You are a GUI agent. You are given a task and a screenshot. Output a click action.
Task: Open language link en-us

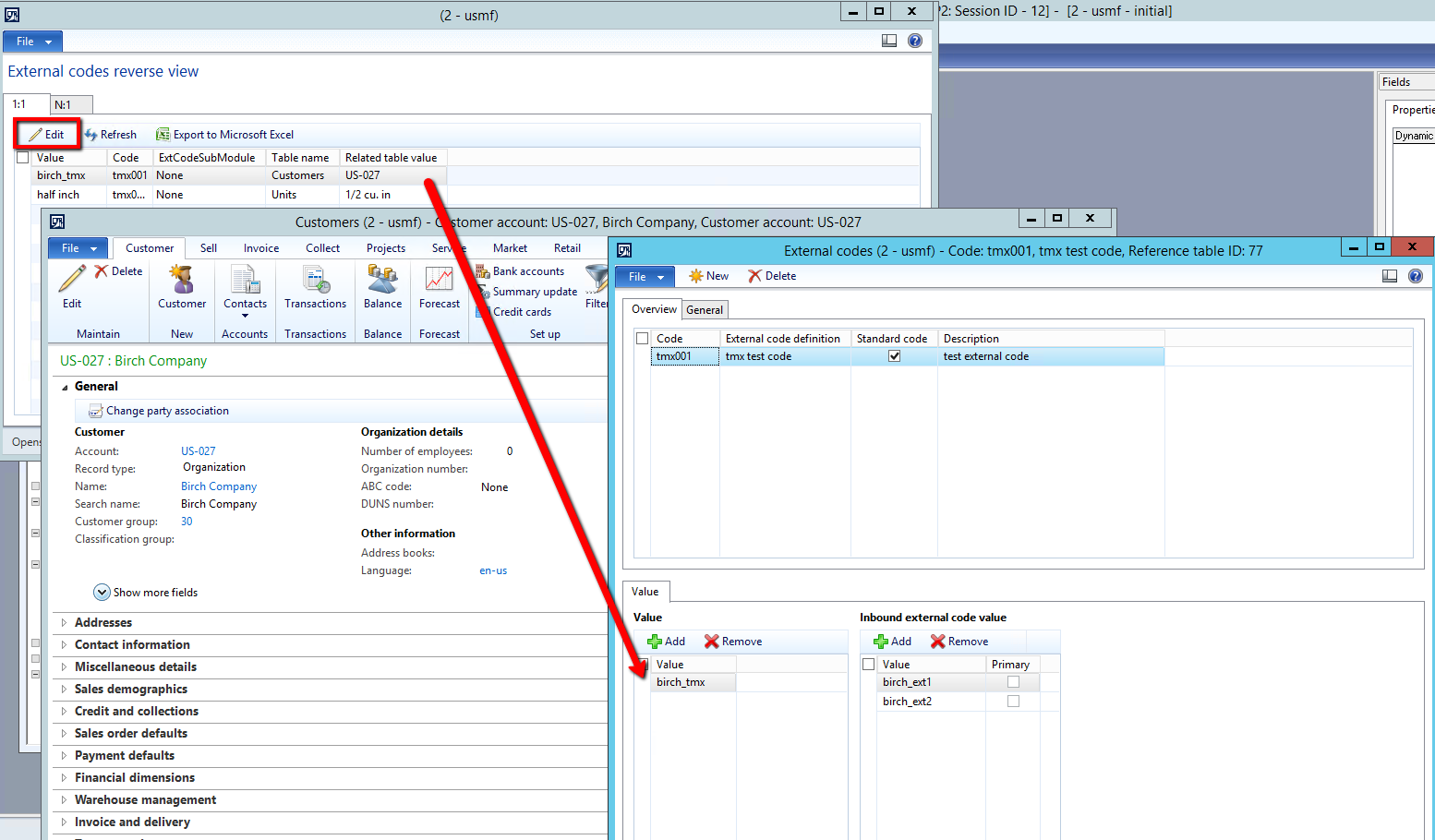493,570
